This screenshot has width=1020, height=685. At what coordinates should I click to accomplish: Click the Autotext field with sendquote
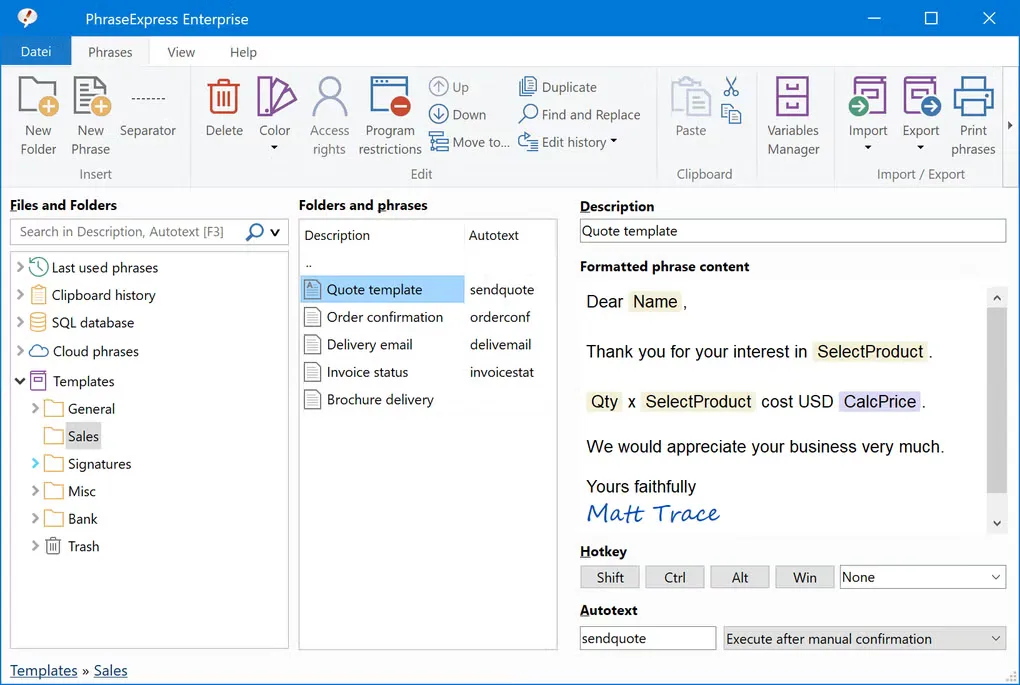(x=647, y=638)
